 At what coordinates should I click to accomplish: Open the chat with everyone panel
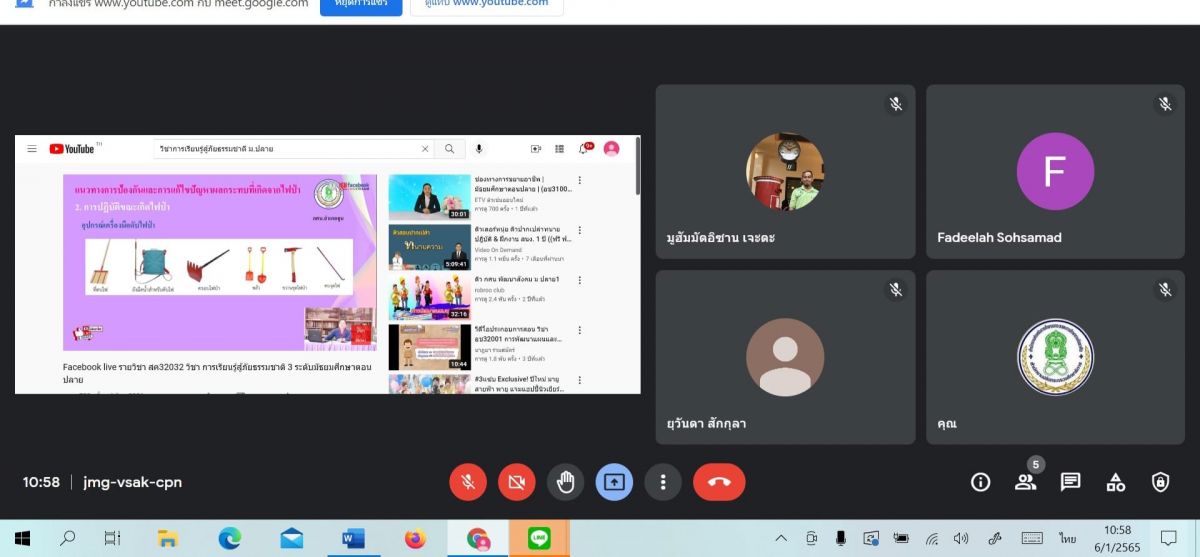1070,482
